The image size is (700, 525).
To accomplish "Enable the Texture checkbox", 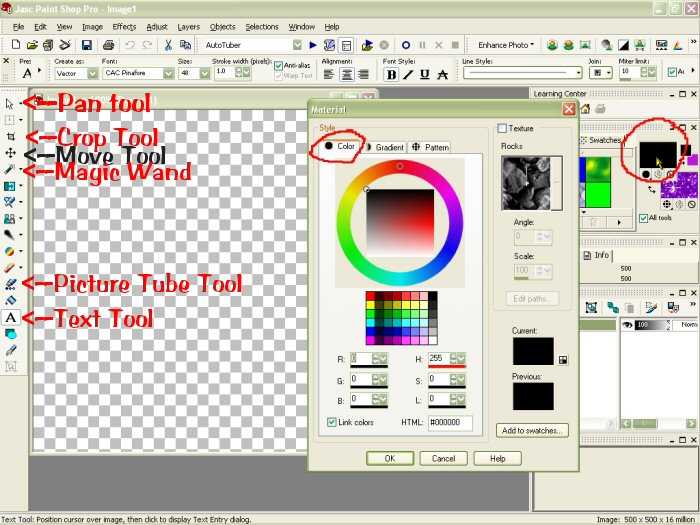I will coord(502,129).
